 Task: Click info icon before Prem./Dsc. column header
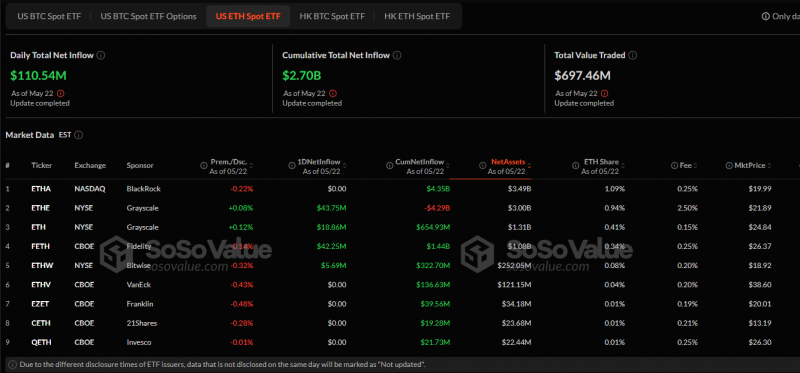204,165
